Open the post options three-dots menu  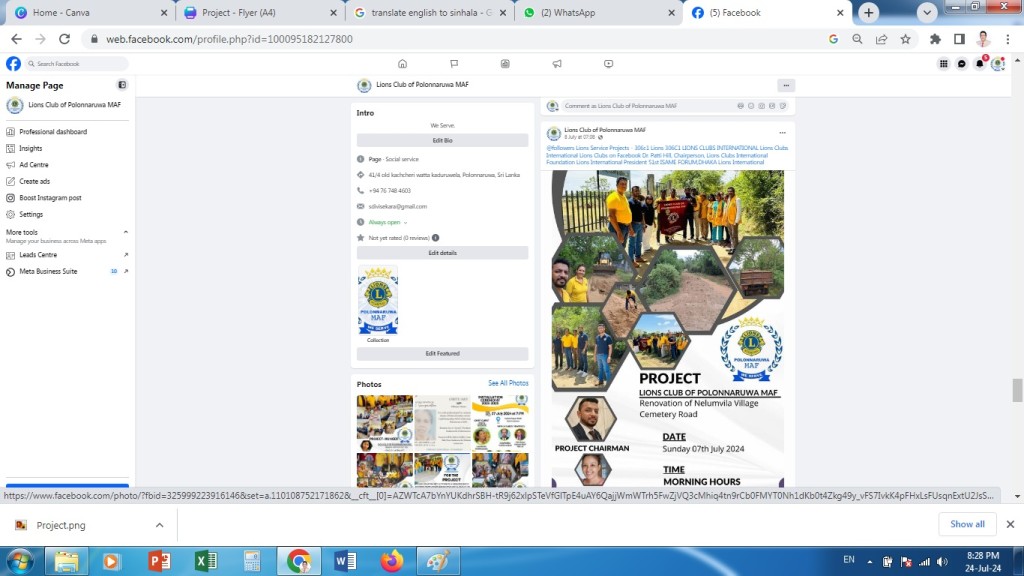point(782,133)
